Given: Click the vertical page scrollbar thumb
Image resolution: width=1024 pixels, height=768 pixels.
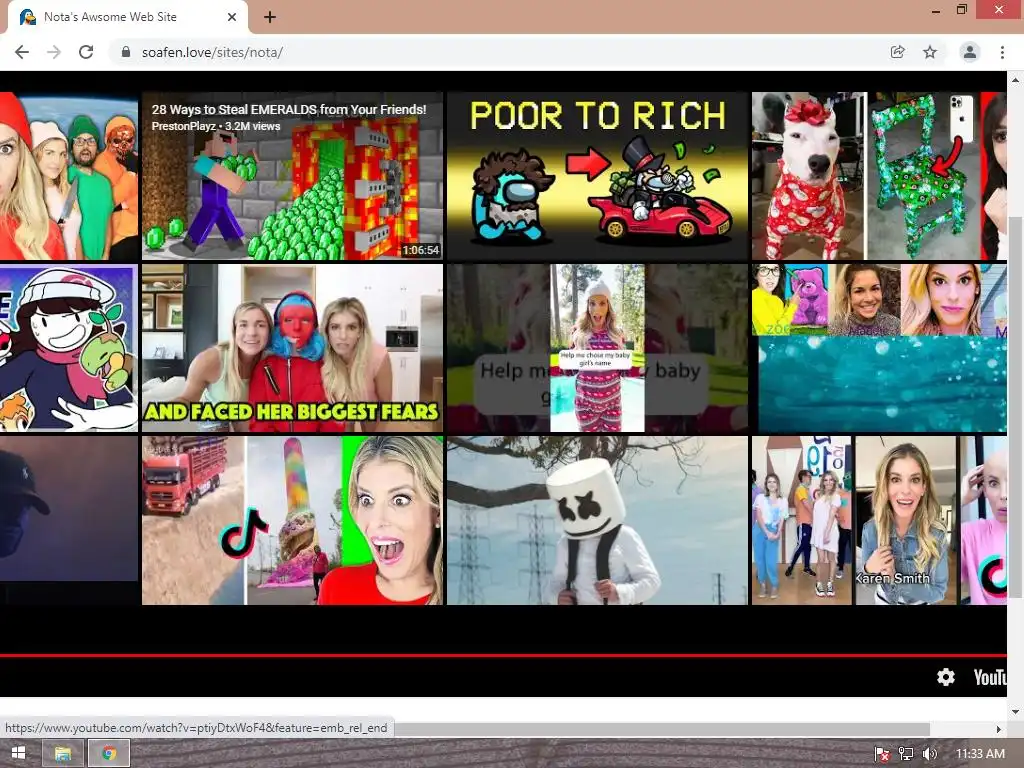Looking at the screenshot, I should pos(1015,406).
